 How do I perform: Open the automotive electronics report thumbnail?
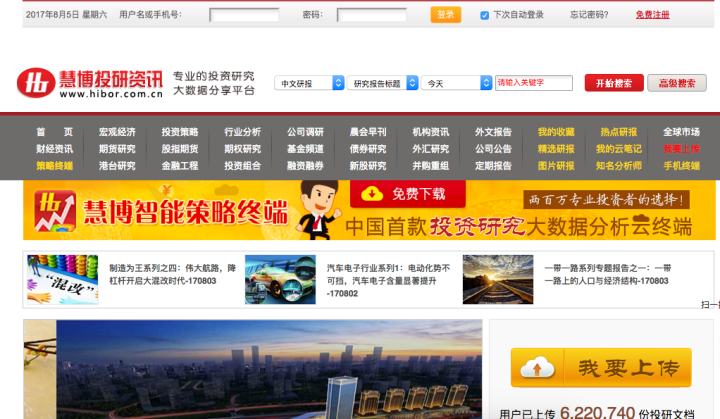[x=280, y=280]
